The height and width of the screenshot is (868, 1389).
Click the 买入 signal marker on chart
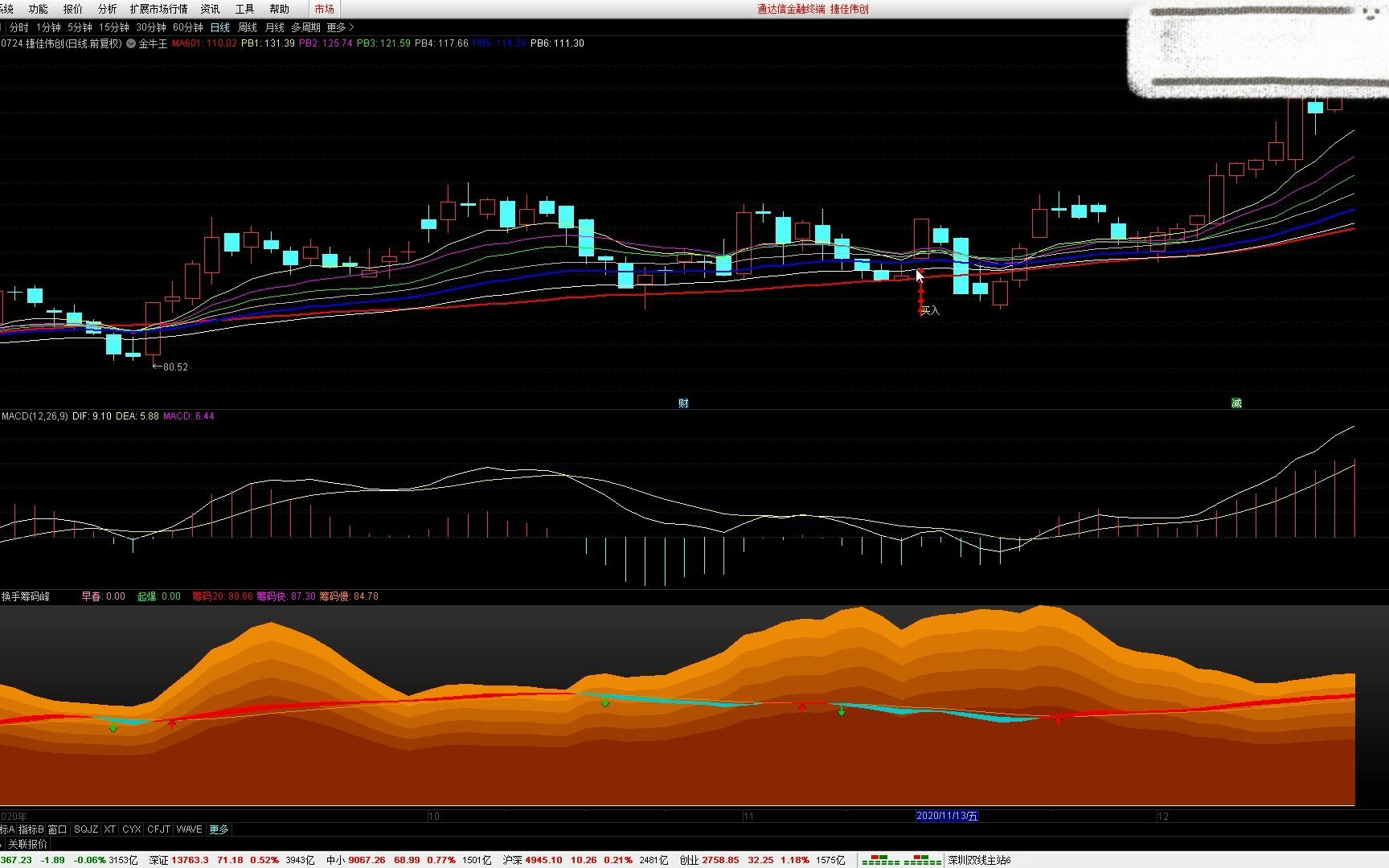930,310
